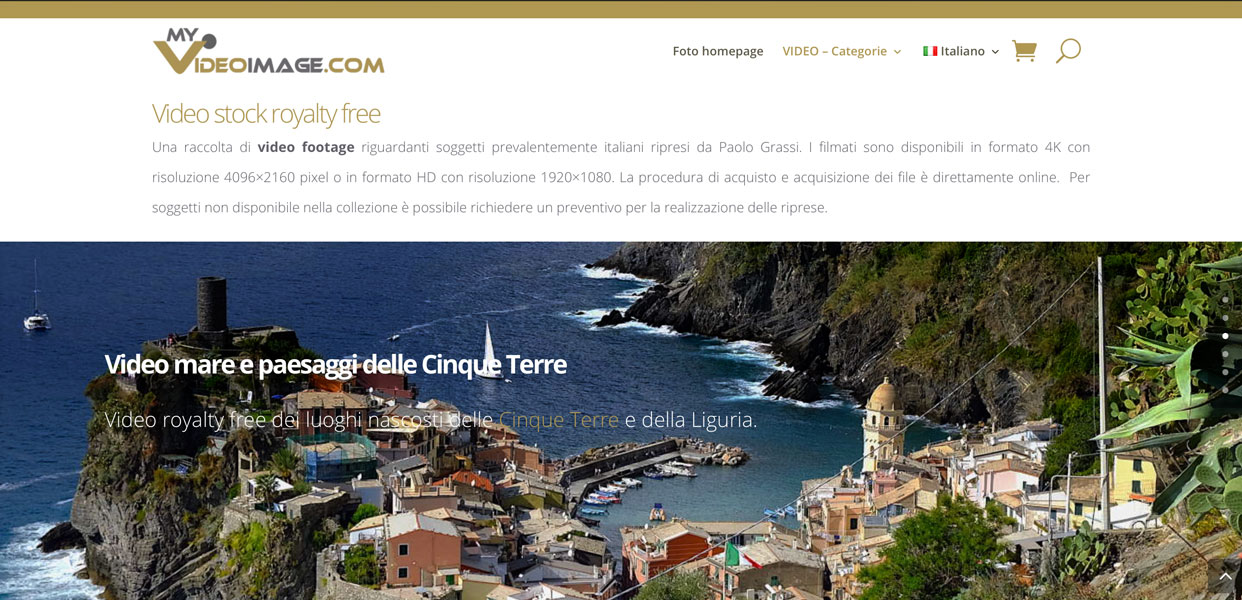Click the back-to-top arrow icon

click(1225, 577)
